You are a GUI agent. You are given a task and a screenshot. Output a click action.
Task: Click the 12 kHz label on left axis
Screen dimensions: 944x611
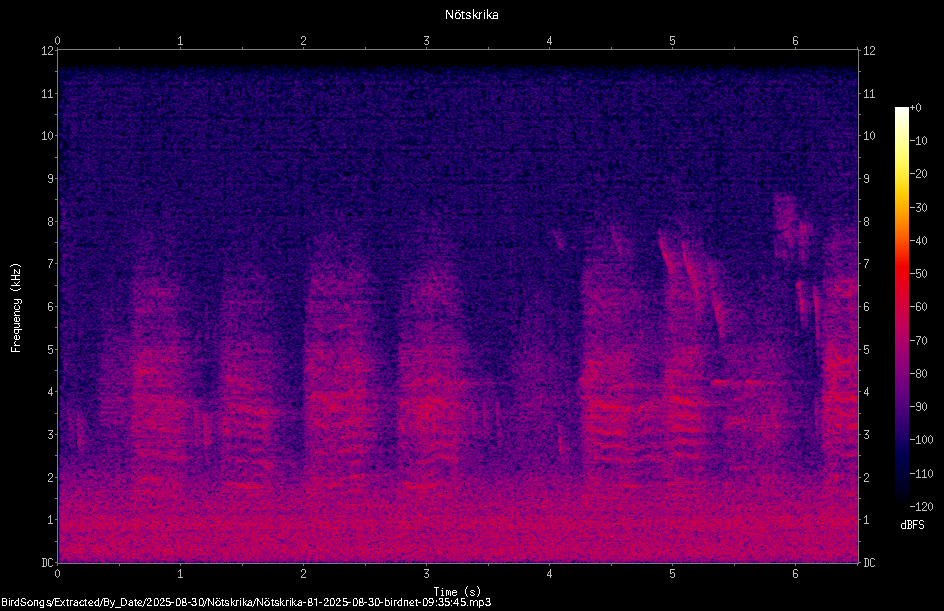pos(48,51)
